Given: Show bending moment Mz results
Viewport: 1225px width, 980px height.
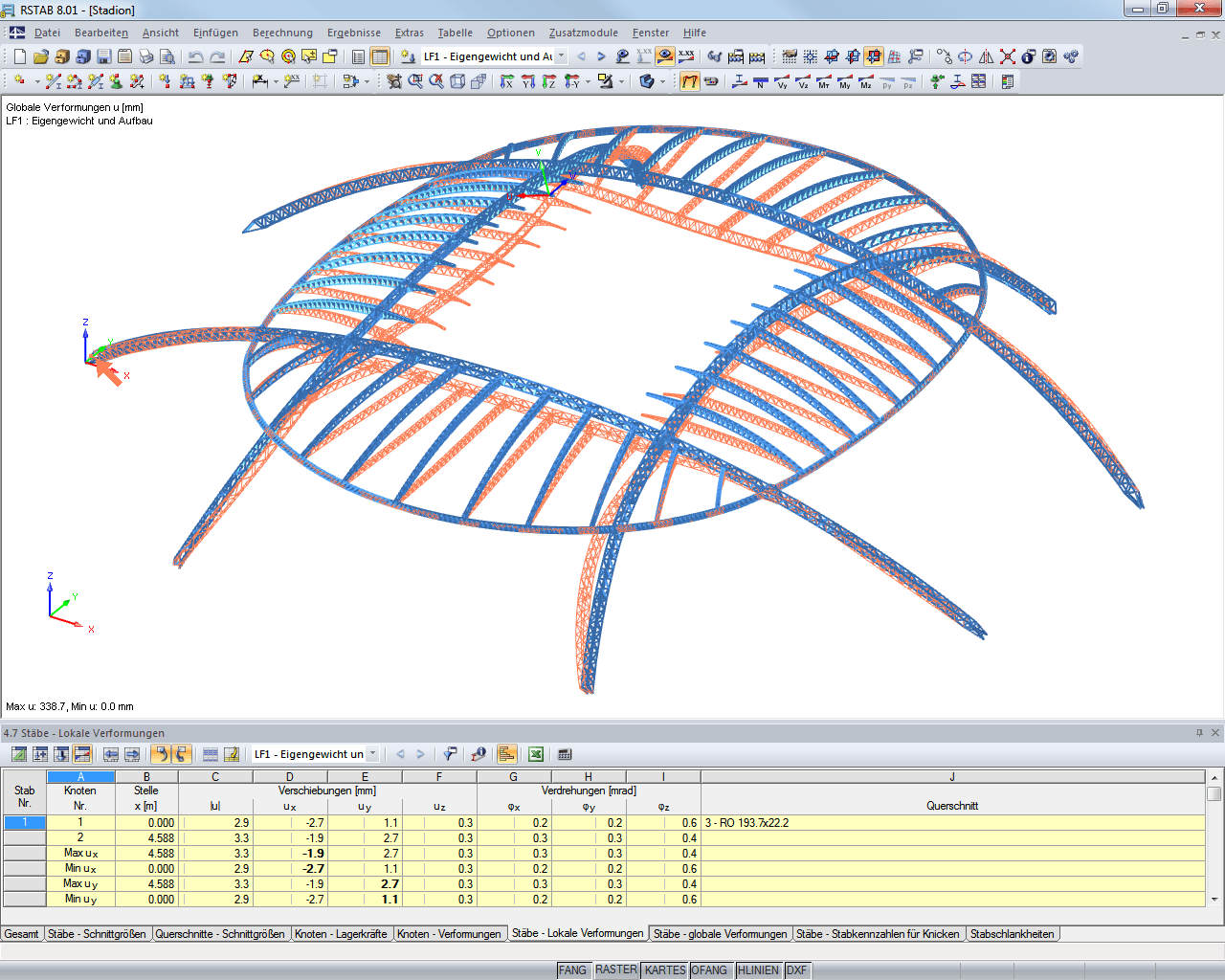Looking at the screenshot, I should click(866, 81).
